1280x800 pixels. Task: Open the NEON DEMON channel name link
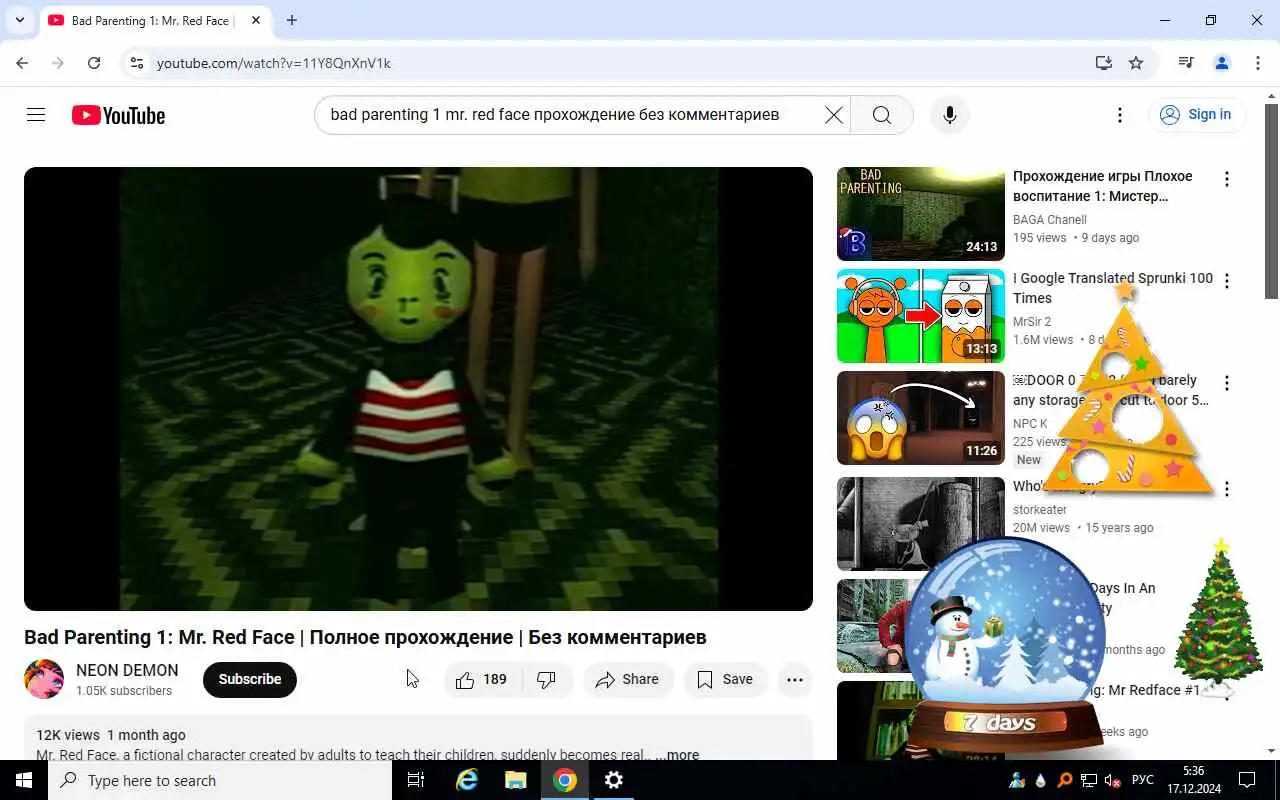tap(127, 670)
